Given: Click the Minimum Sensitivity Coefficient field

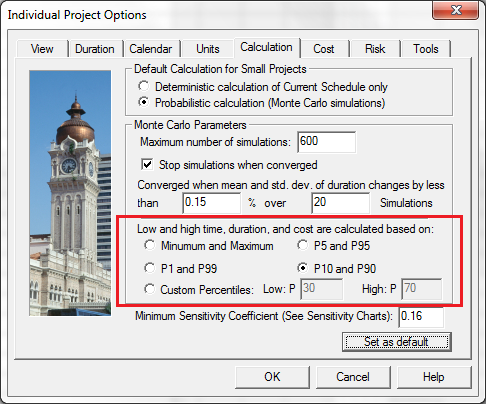Looking at the screenshot, I should tap(421, 317).
